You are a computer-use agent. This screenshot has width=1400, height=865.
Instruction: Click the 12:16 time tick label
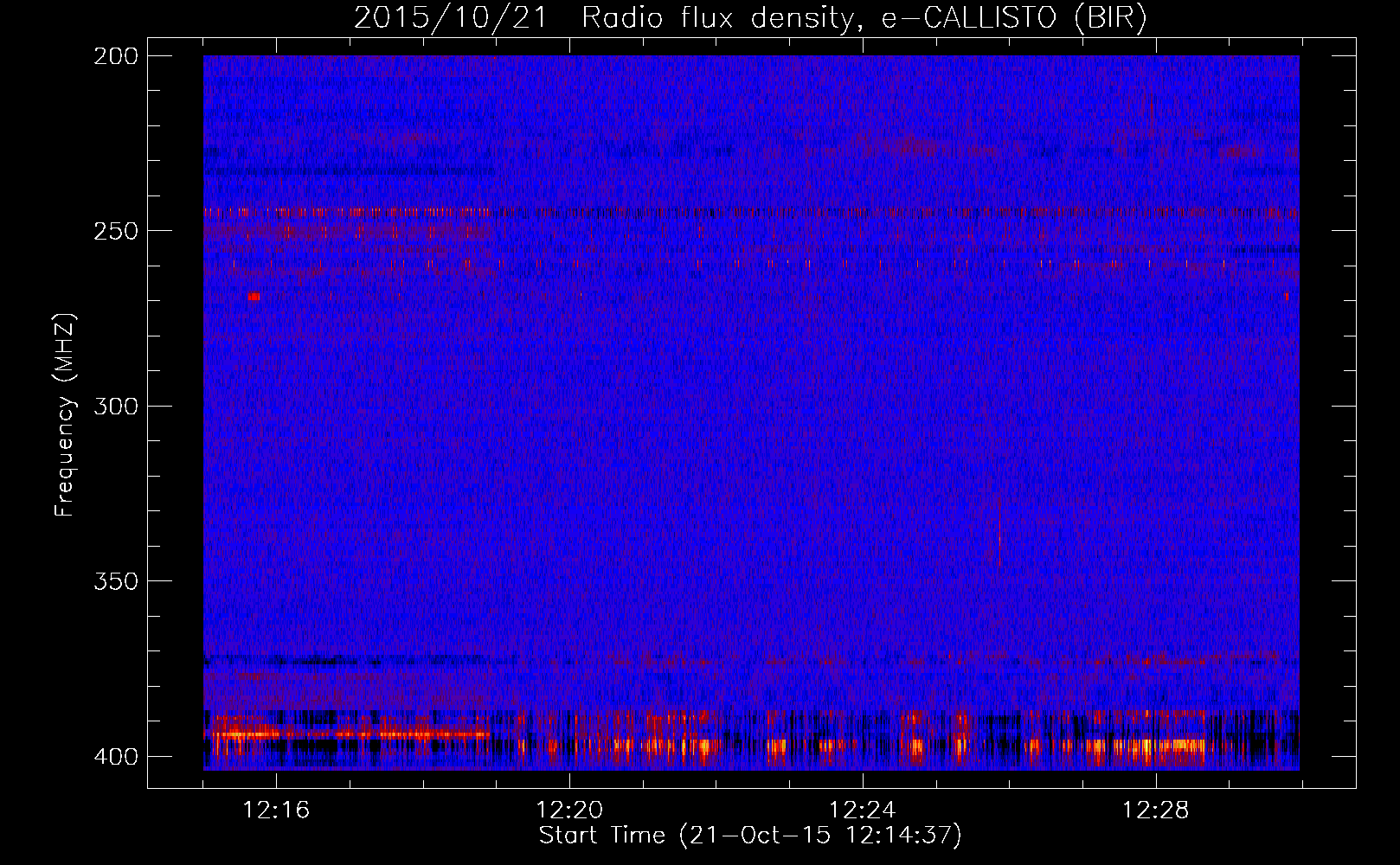(x=276, y=811)
